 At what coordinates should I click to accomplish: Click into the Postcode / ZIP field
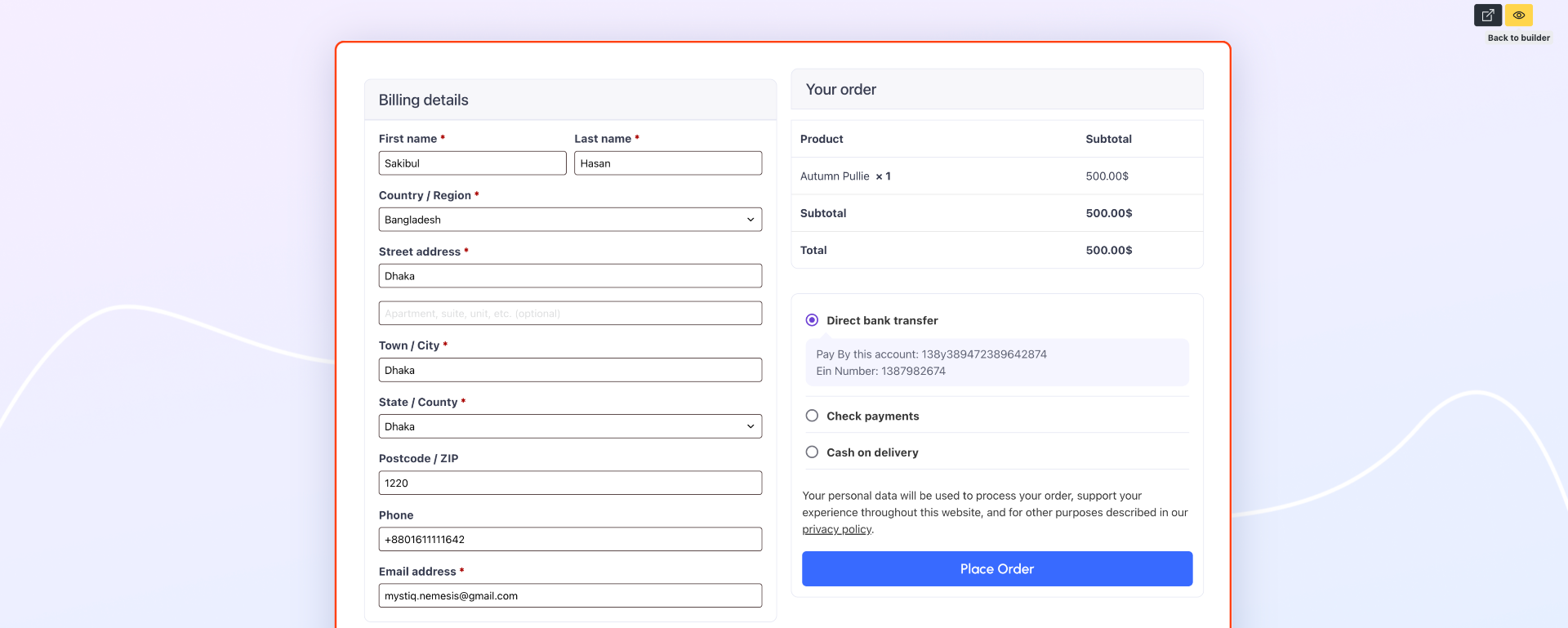[569, 483]
